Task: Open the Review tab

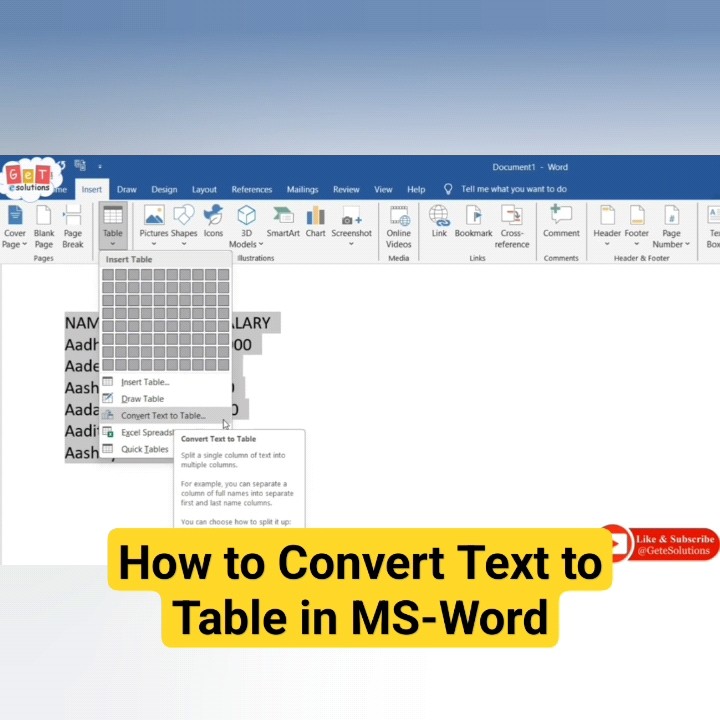Action: (x=346, y=190)
